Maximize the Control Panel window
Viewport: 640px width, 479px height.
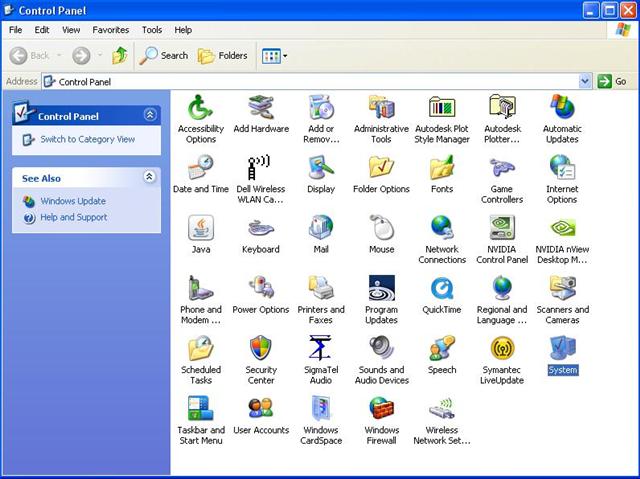[x=610, y=10]
